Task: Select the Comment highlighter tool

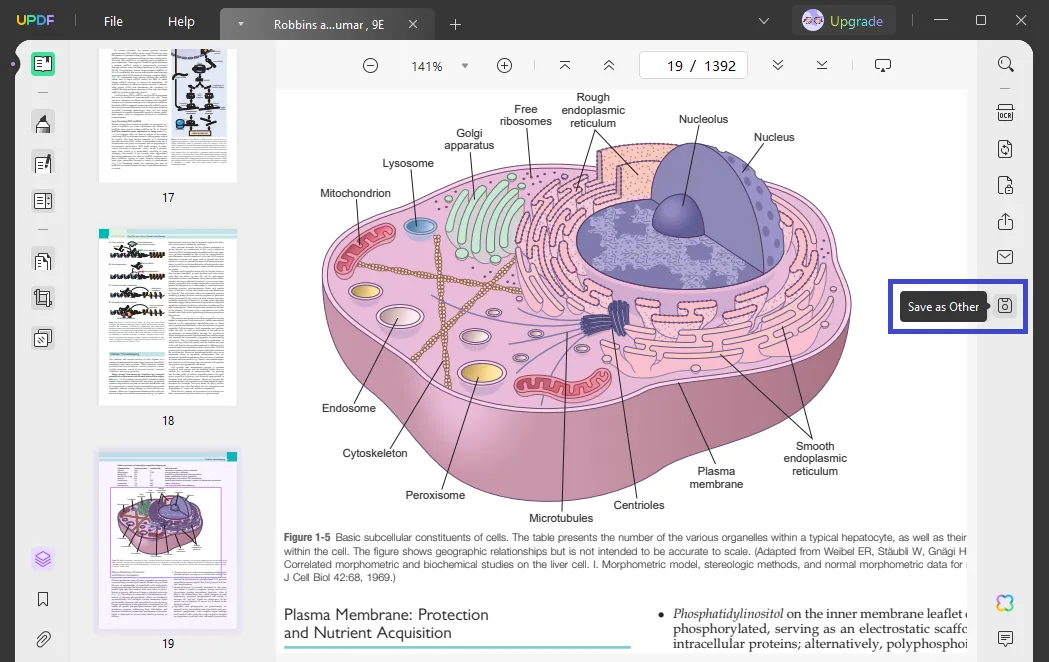Action: click(x=43, y=124)
